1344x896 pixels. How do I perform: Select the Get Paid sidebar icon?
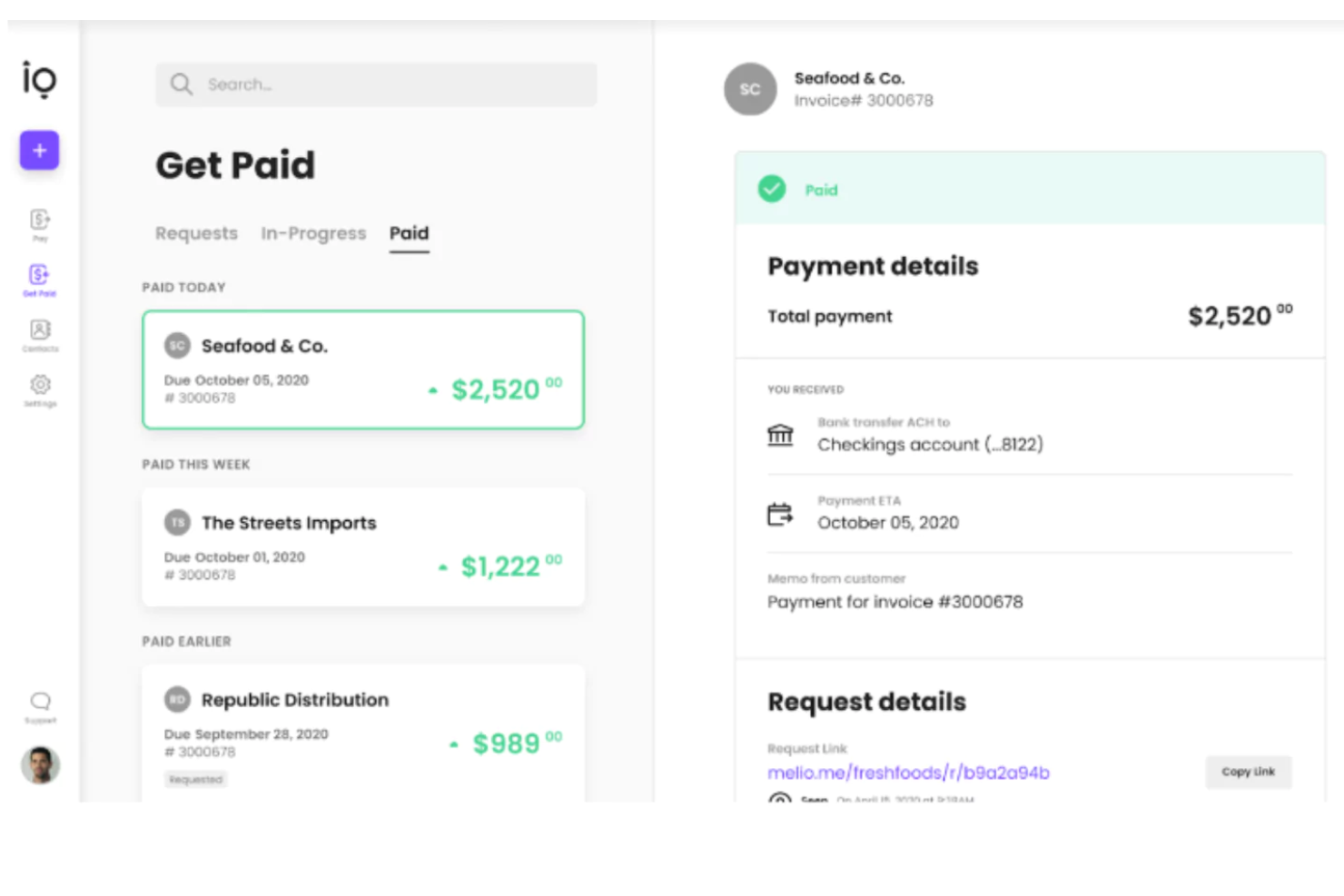(39, 280)
